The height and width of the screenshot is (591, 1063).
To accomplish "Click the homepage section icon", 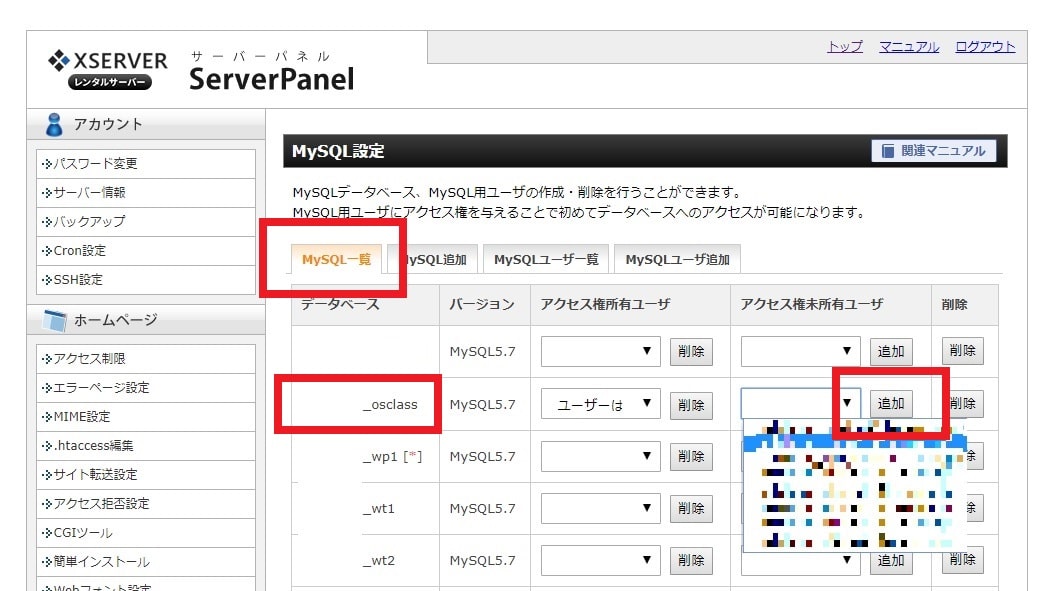I will 55,320.
